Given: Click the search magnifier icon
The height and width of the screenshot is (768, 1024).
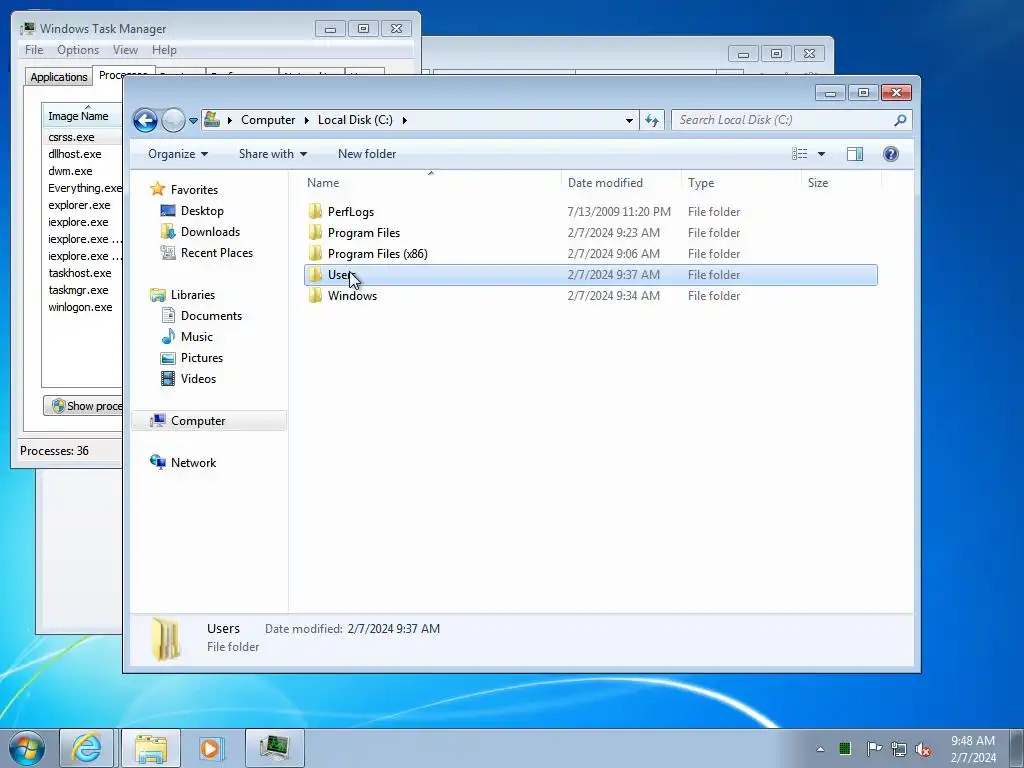Looking at the screenshot, I should [900, 120].
